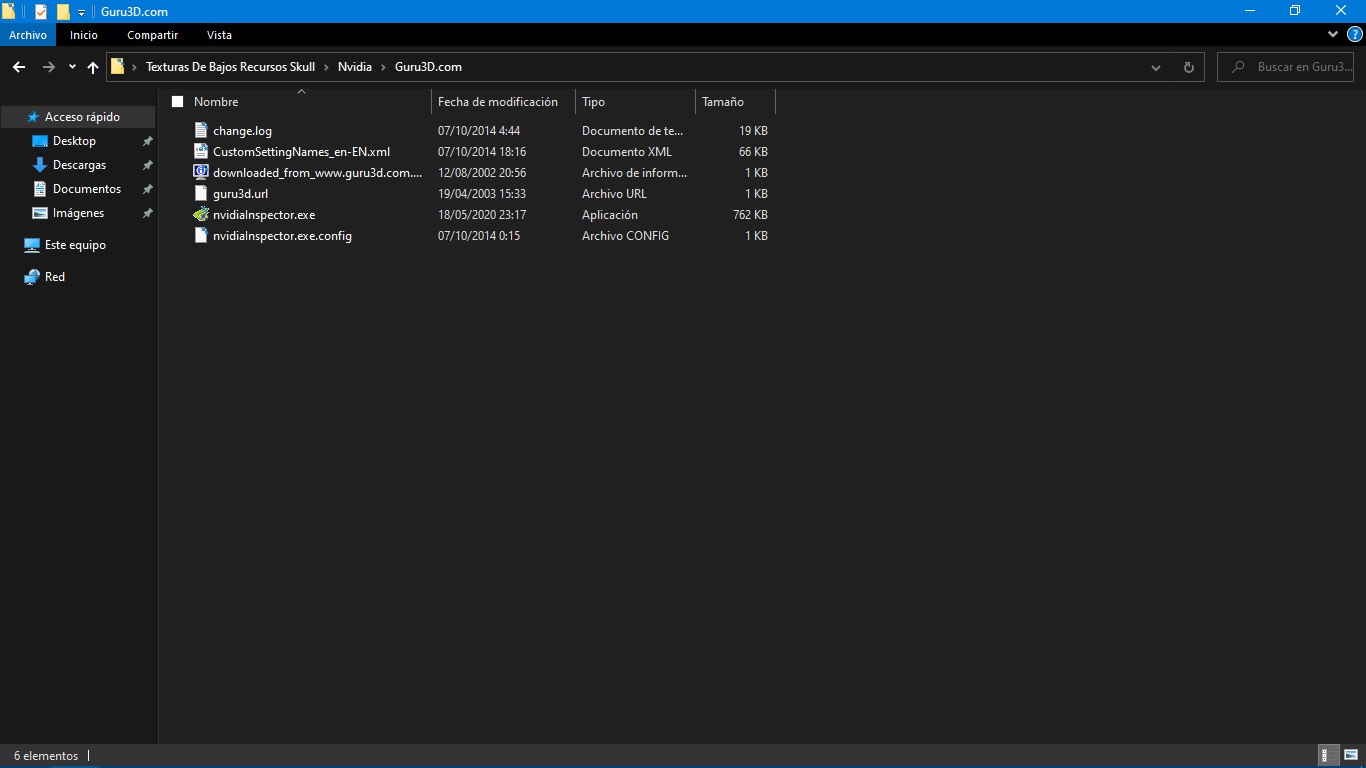This screenshot has height=768, width=1366.
Task: Open help with the question mark icon
Action: point(1355,34)
